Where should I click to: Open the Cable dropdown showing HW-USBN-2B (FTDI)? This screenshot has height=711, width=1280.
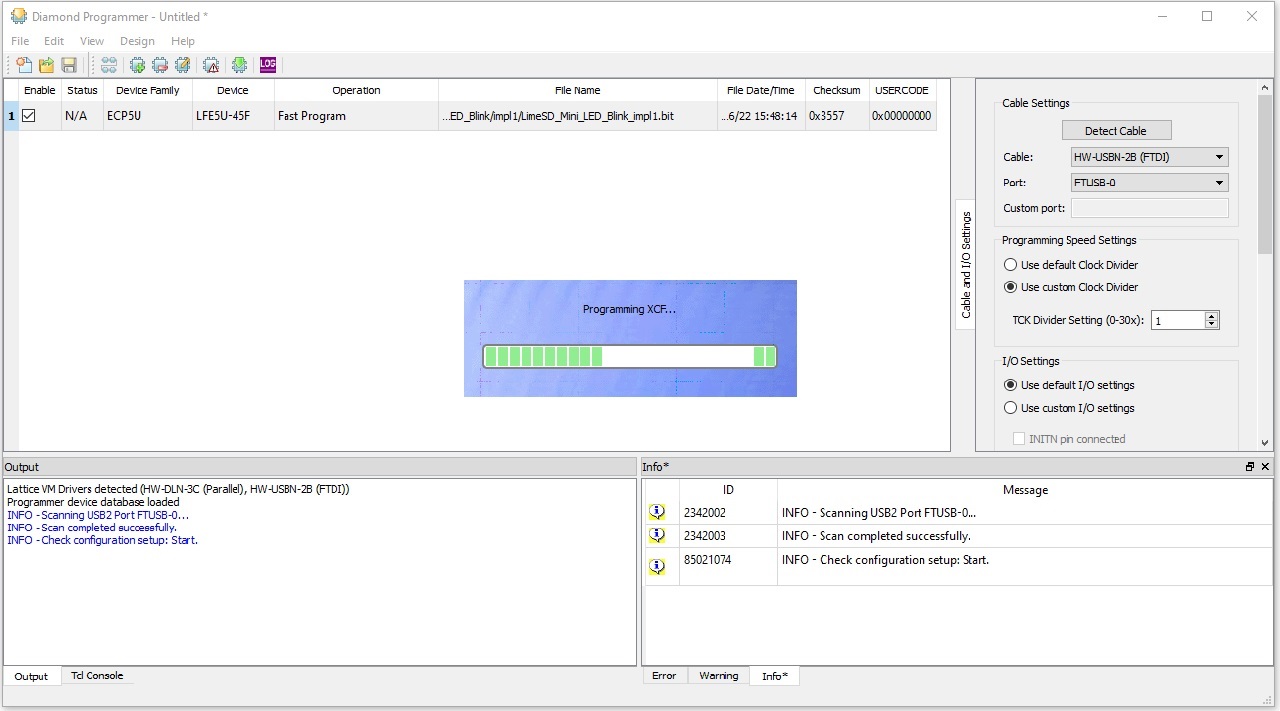coord(1149,157)
